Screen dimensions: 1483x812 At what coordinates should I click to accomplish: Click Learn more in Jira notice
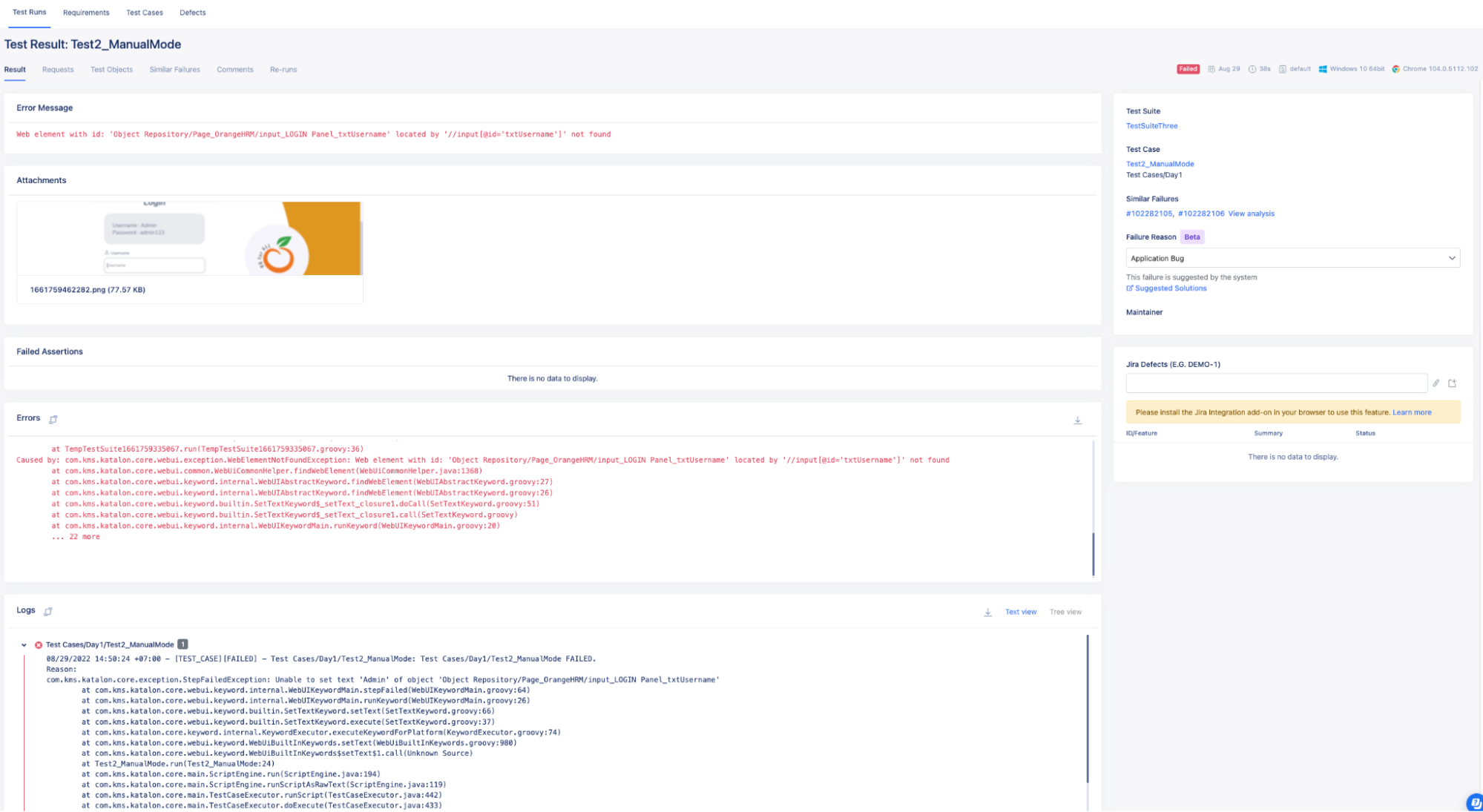point(1412,412)
